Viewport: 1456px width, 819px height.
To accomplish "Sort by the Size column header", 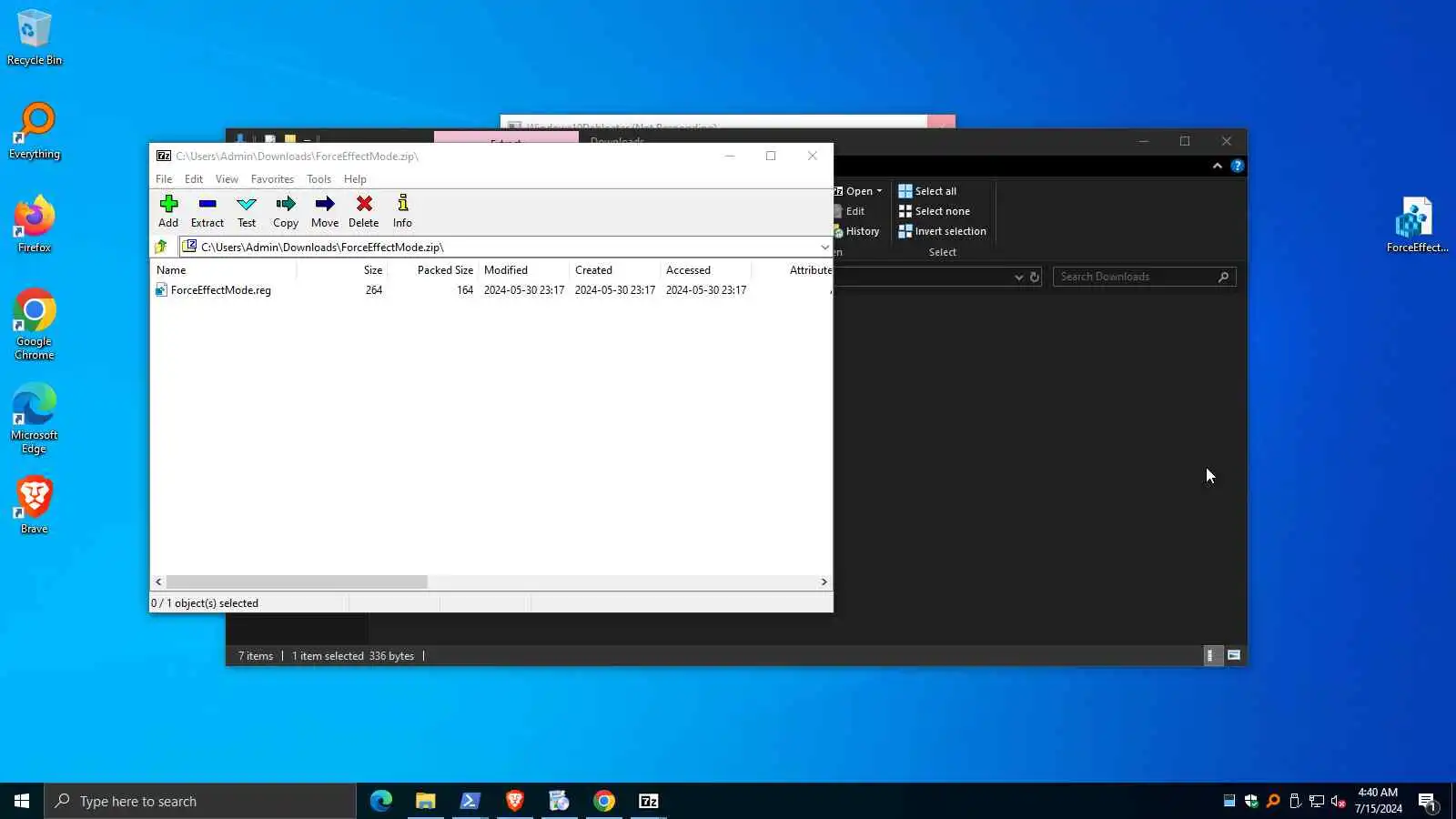I will pyautogui.click(x=342, y=270).
